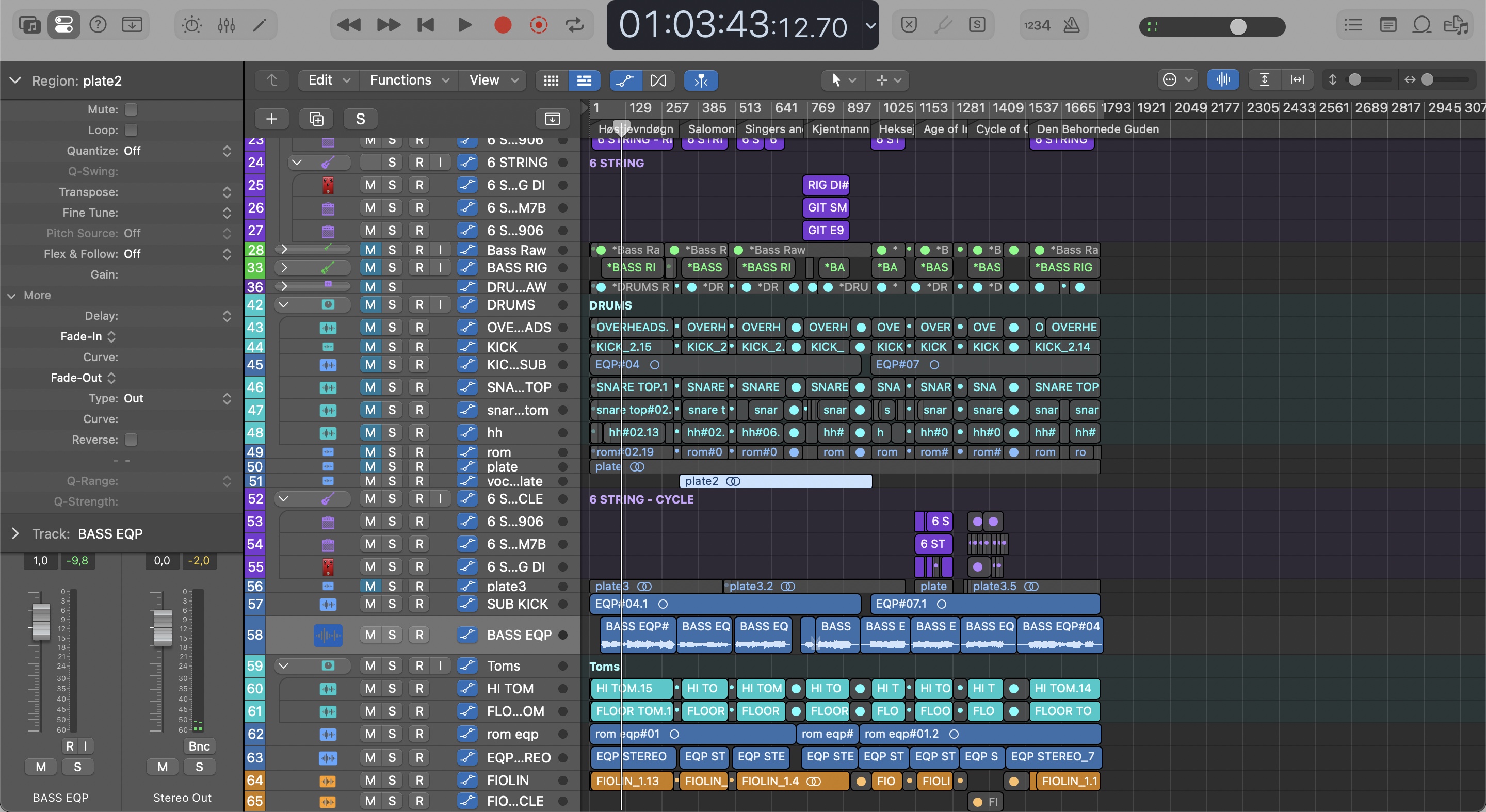Collapse the DRUMS track stack

pos(283,304)
